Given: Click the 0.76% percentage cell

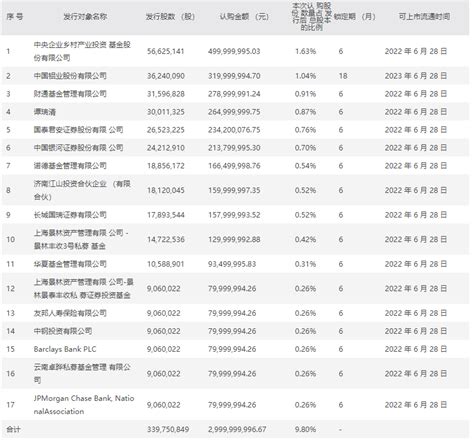Looking at the screenshot, I should [305, 130].
